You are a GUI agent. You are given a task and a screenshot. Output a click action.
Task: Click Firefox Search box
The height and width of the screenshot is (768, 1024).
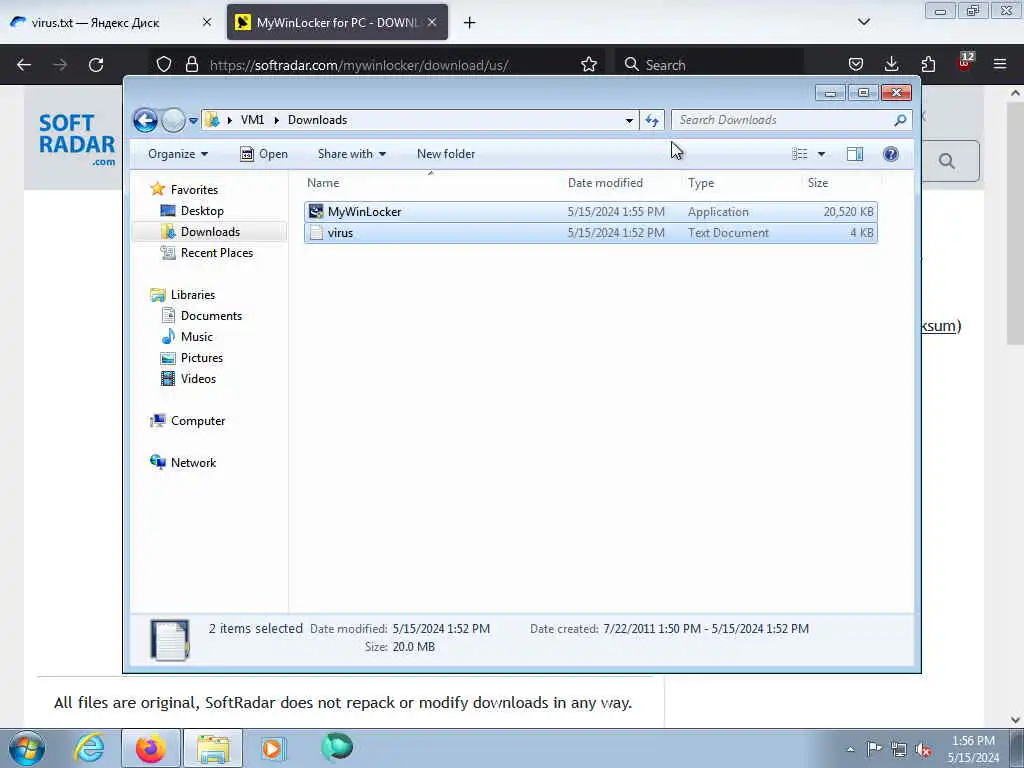click(x=709, y=65)
